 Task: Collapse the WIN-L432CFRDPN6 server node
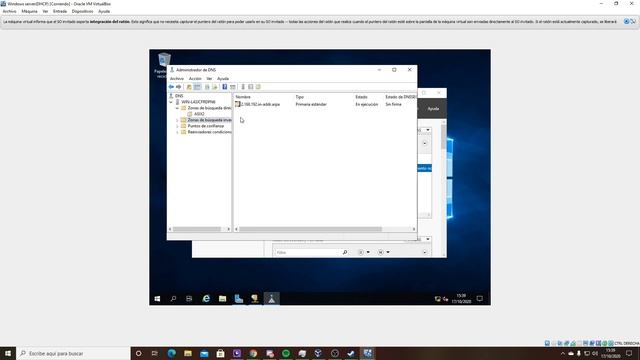171,102
